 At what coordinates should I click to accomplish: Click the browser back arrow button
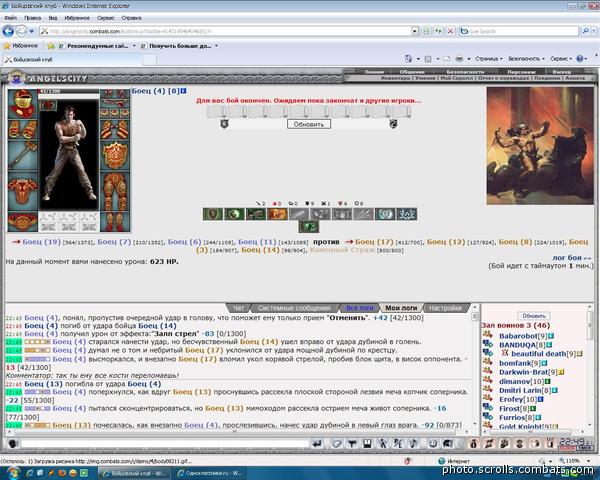click(x=8, y=31)
